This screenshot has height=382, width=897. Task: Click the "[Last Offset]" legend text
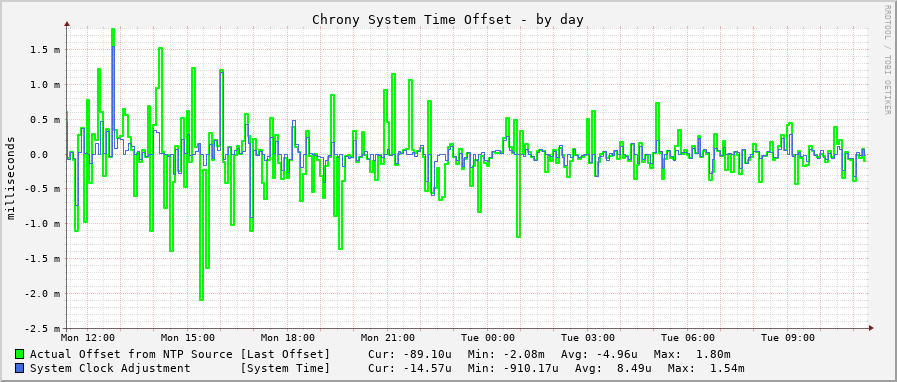285,355
